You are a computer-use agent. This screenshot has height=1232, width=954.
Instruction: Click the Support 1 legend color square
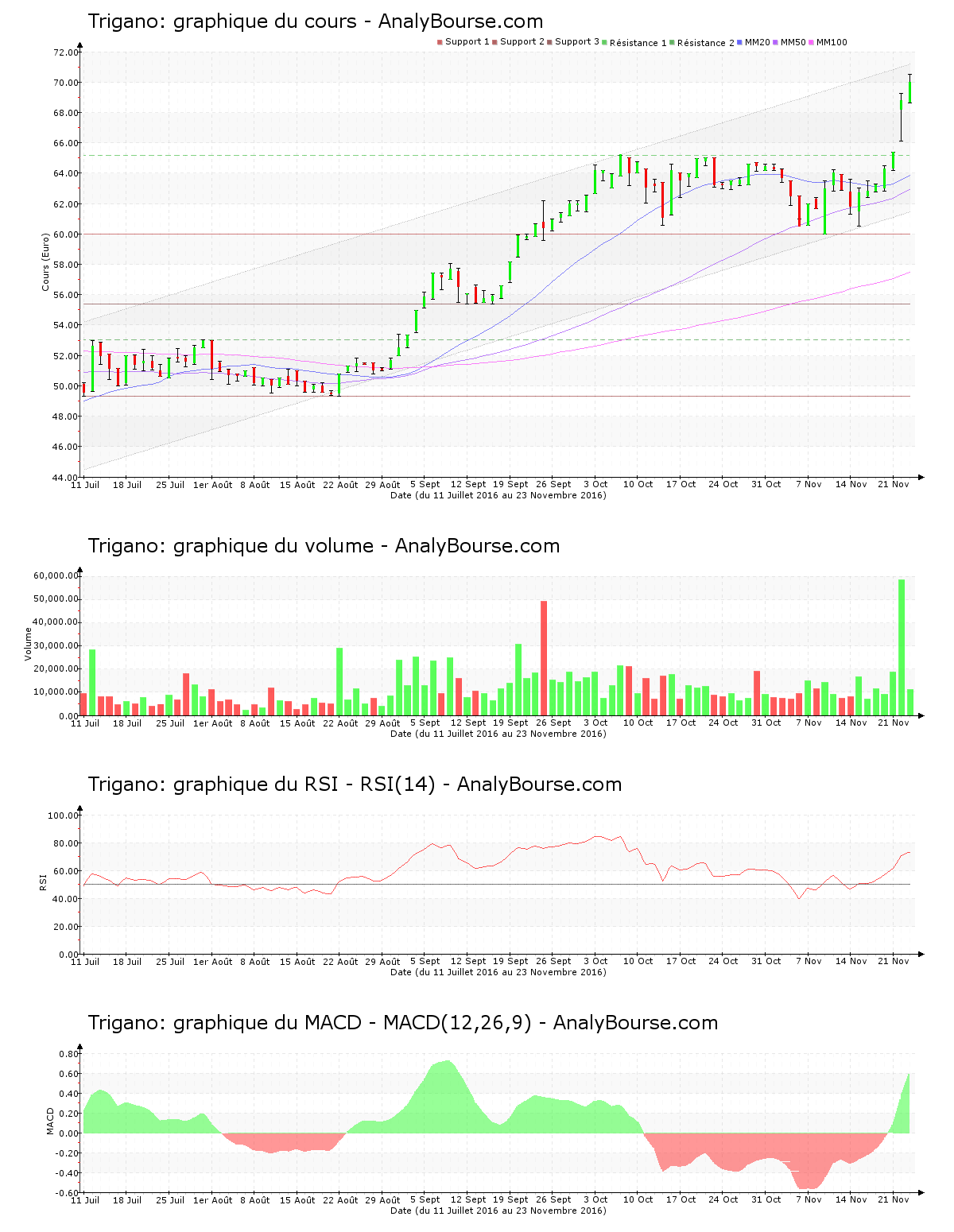pos(440,42)
